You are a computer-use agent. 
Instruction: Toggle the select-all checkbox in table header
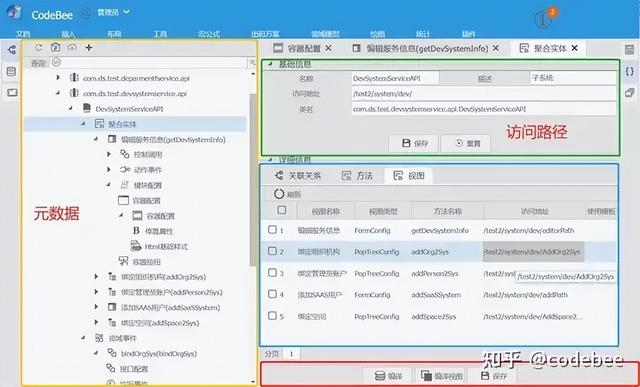tap(282, 210)
